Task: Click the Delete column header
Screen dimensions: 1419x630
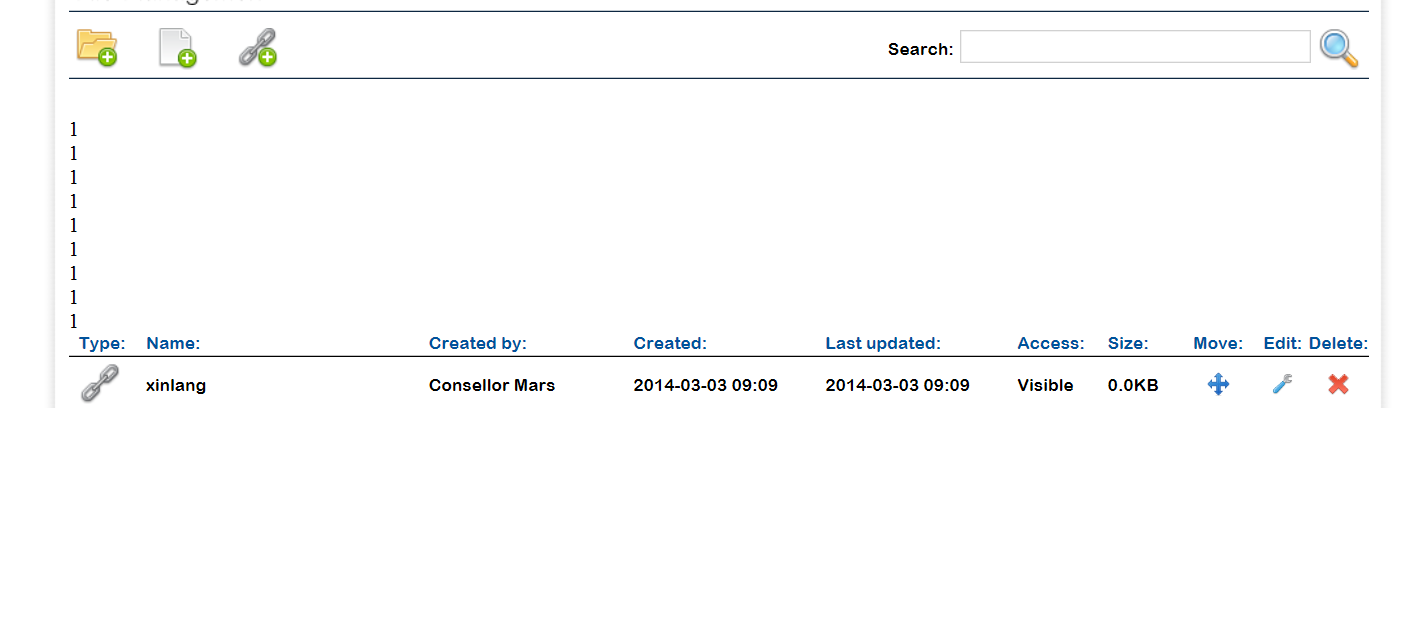Action: [1338, 343]
